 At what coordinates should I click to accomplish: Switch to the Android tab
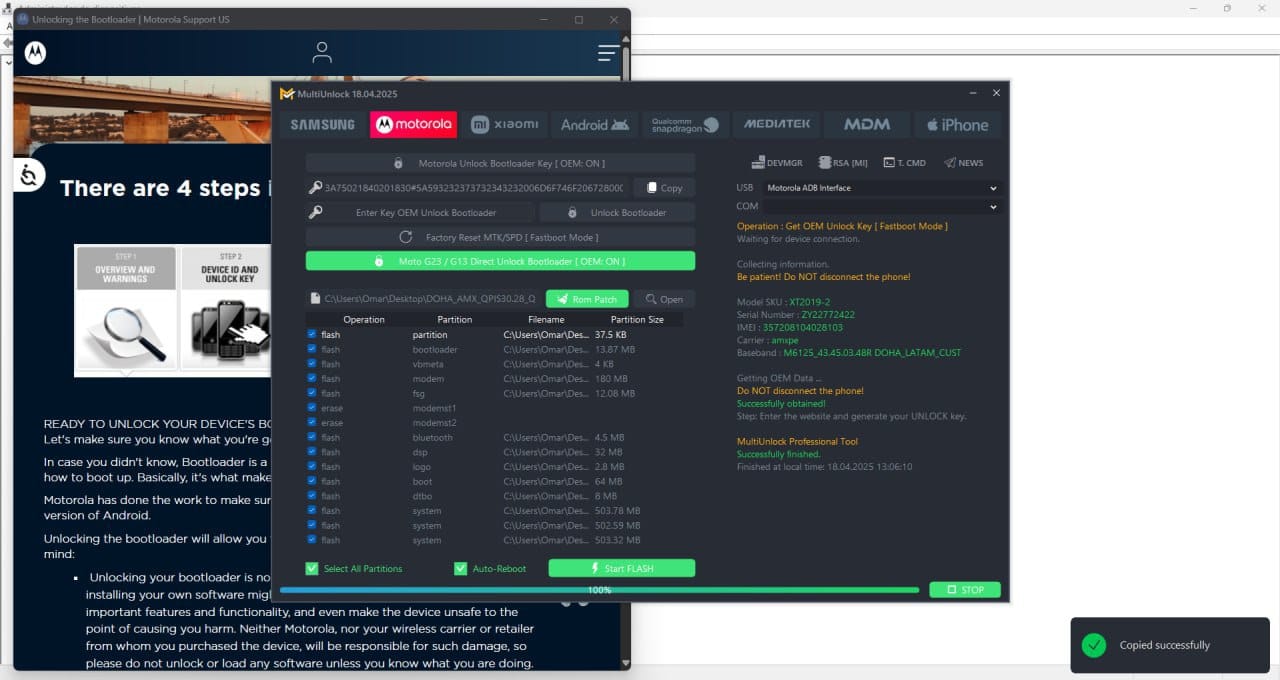coord(595,125)
